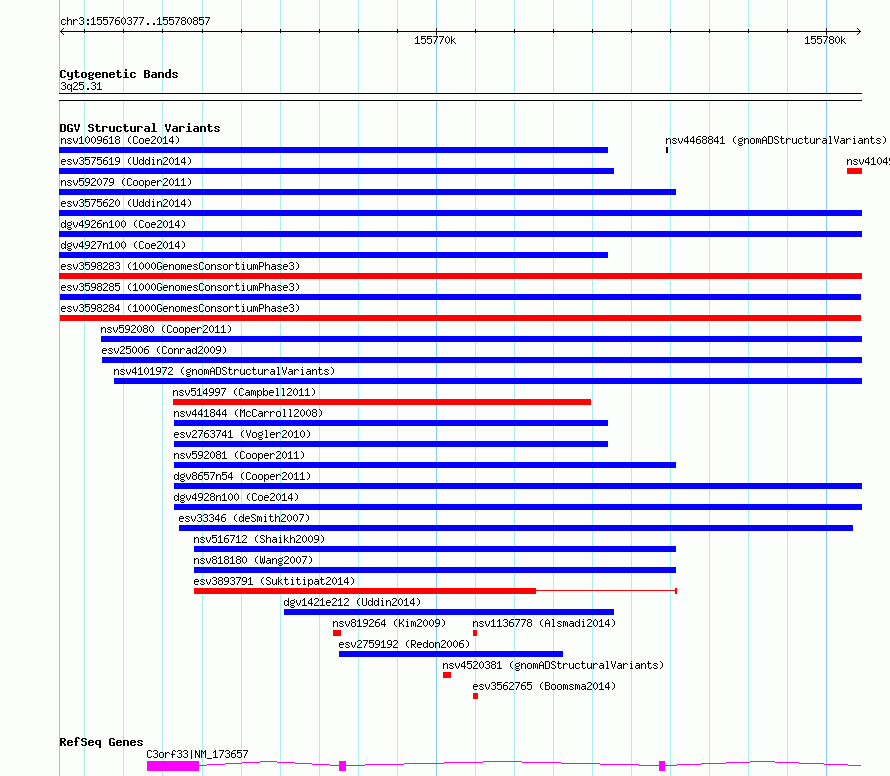Click the red nsv514997 (Campbell2011) bar
This screenshot has height=776, width=890.
tap(382, 402)
